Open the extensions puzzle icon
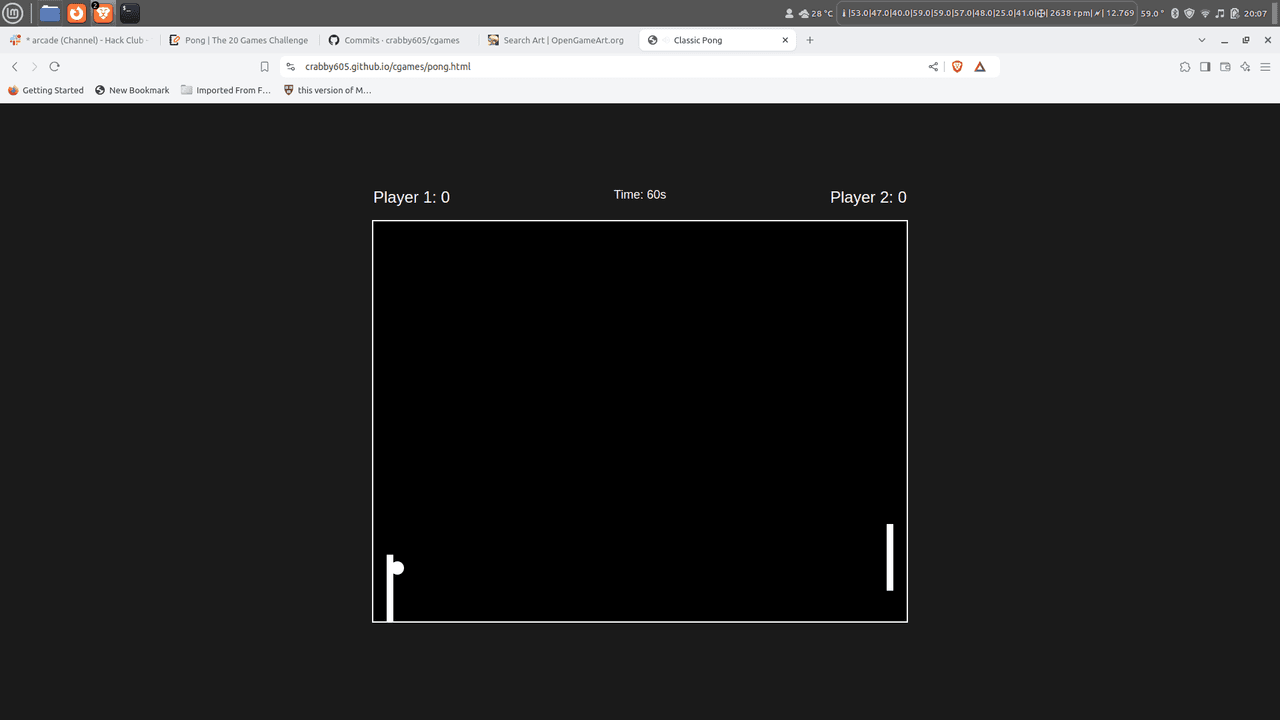Screen dimensions: 1280x720 tap(1185, 67)
